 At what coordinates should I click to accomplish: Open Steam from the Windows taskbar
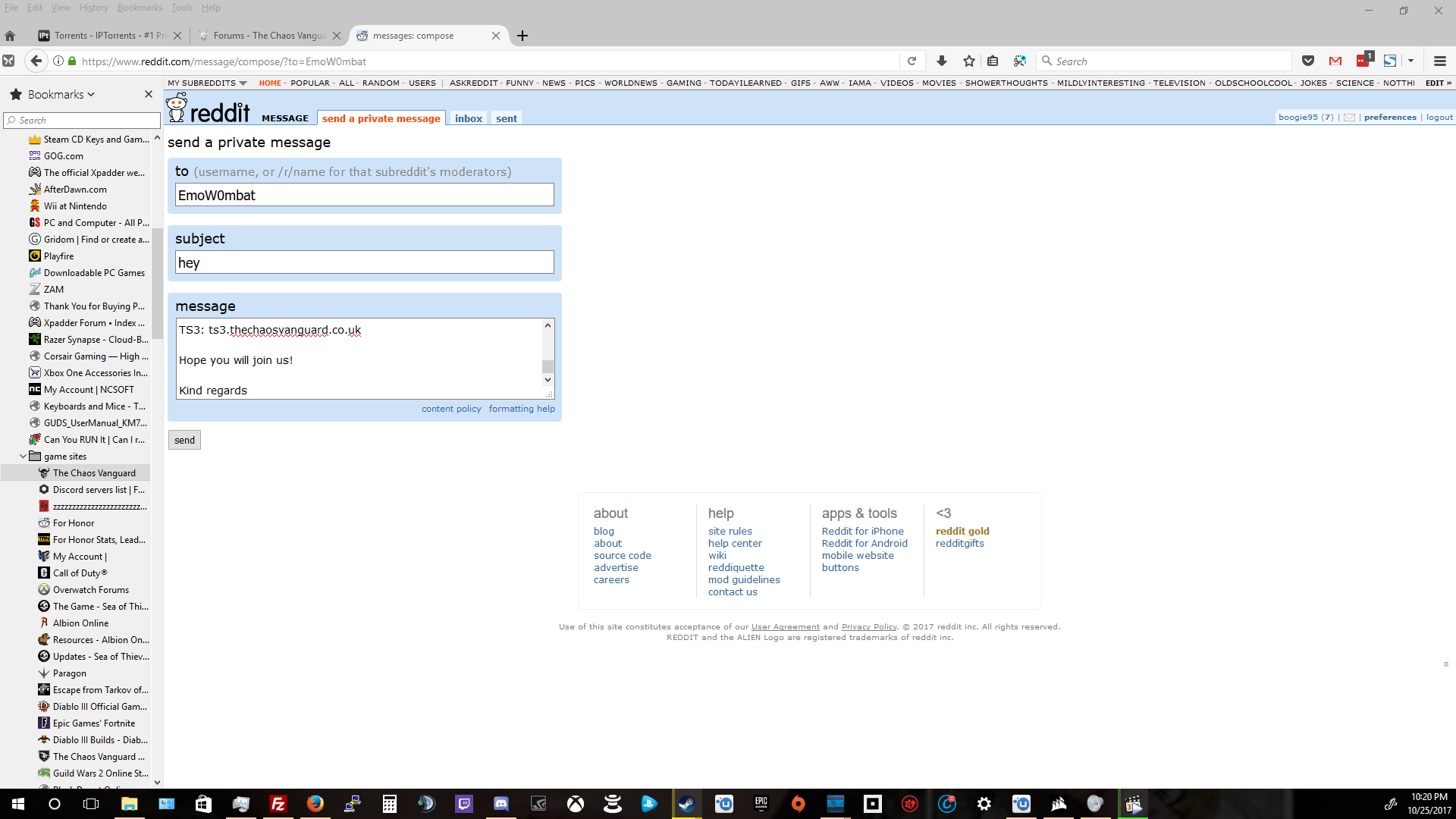click(x=687, y=804)
